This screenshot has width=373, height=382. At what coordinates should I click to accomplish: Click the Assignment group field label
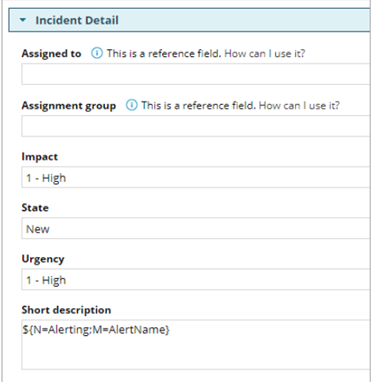pyautogui.click(x=69, y=106)
